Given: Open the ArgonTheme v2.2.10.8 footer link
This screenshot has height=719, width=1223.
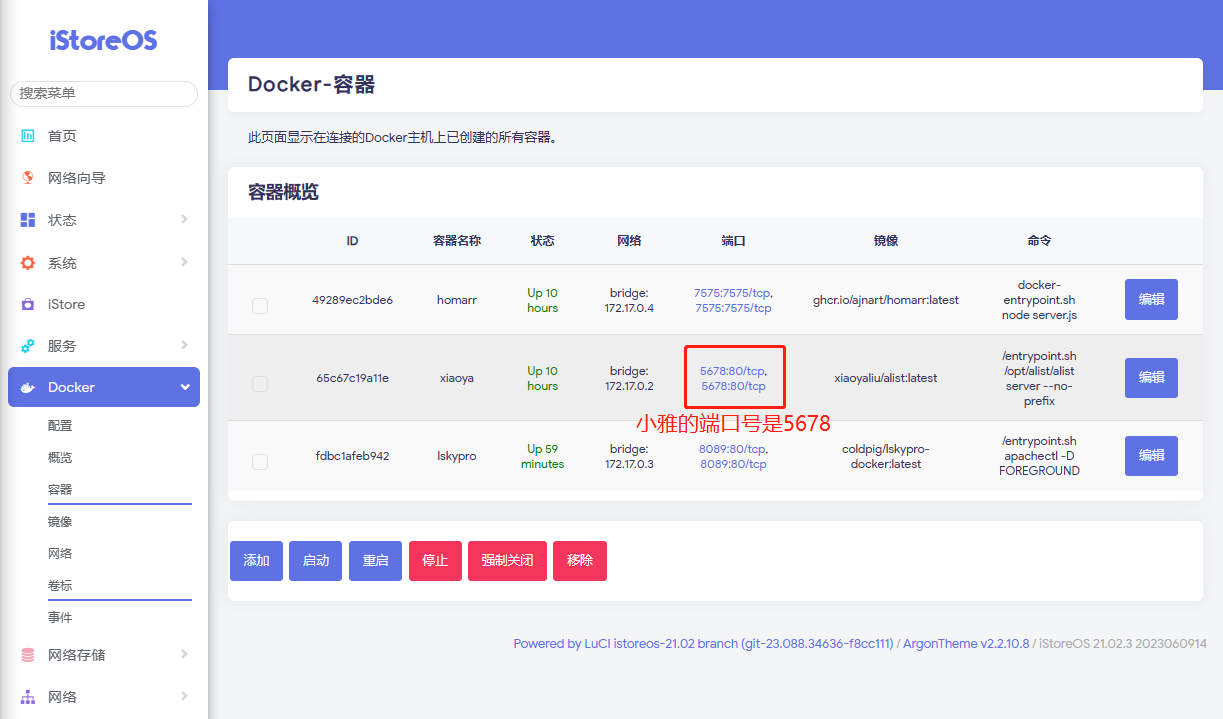Looking at the screenshot, I should coord(966,644).
